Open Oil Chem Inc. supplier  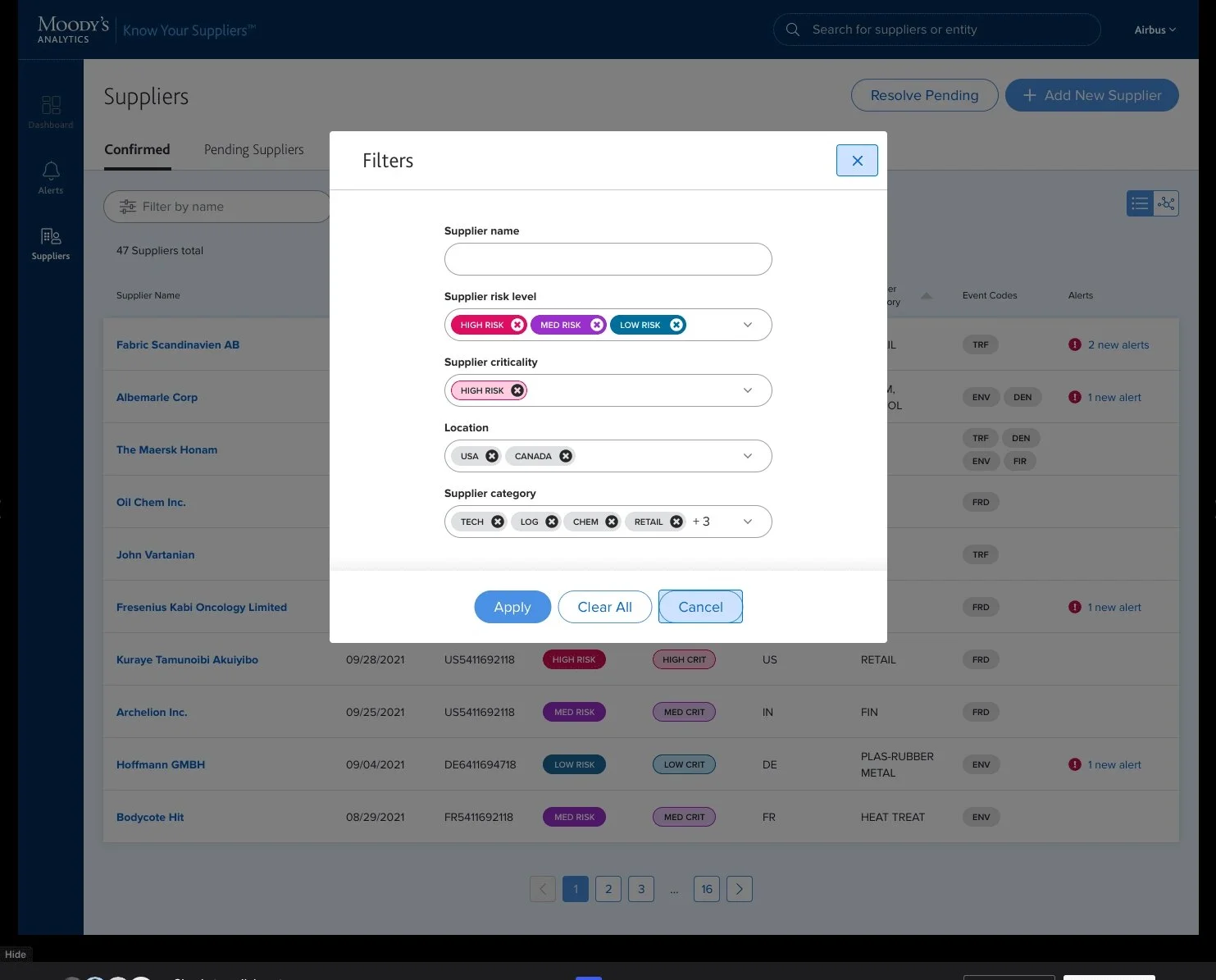click(151, 502)
